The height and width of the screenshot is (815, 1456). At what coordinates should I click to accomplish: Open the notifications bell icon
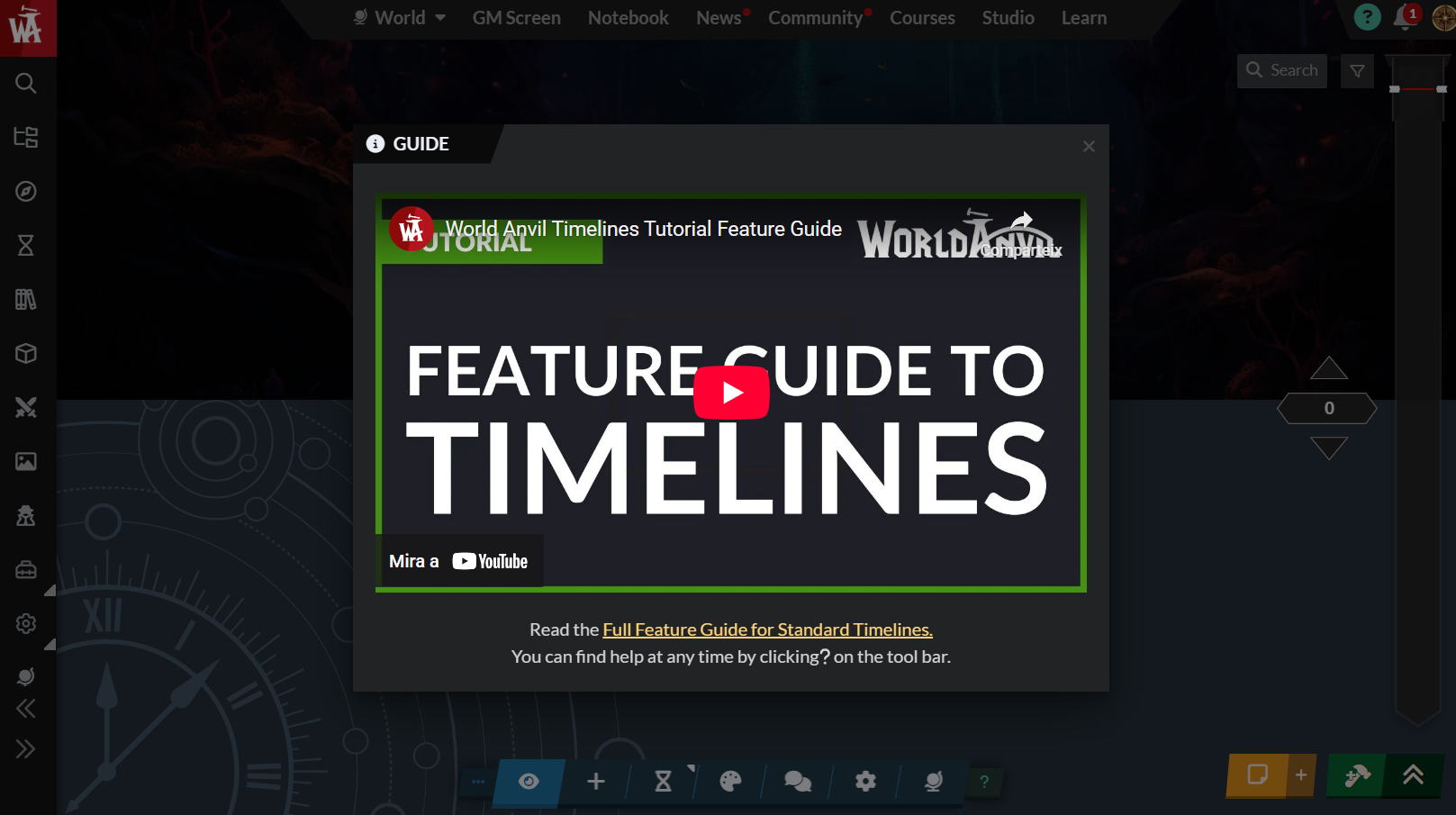[x=1405, y=18]
